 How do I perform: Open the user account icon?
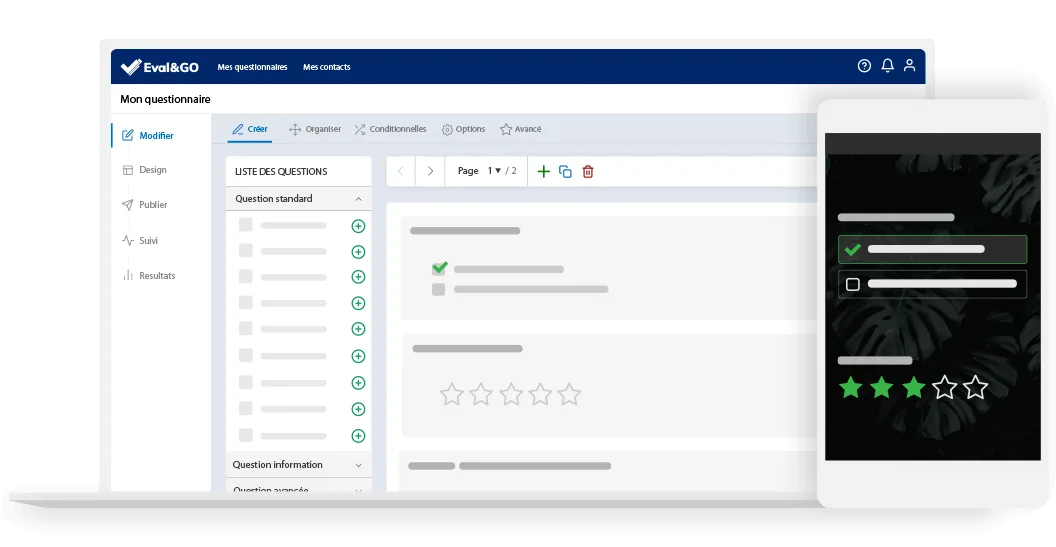[909, 65]
